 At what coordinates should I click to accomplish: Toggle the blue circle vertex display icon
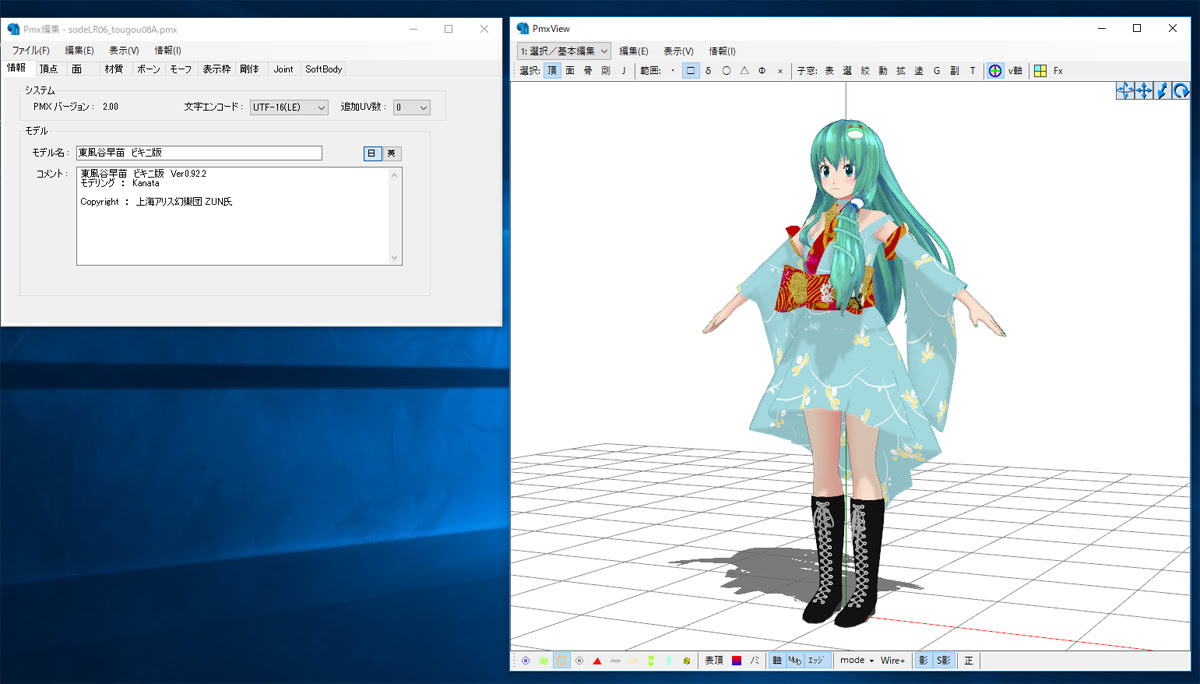point(526,661)
